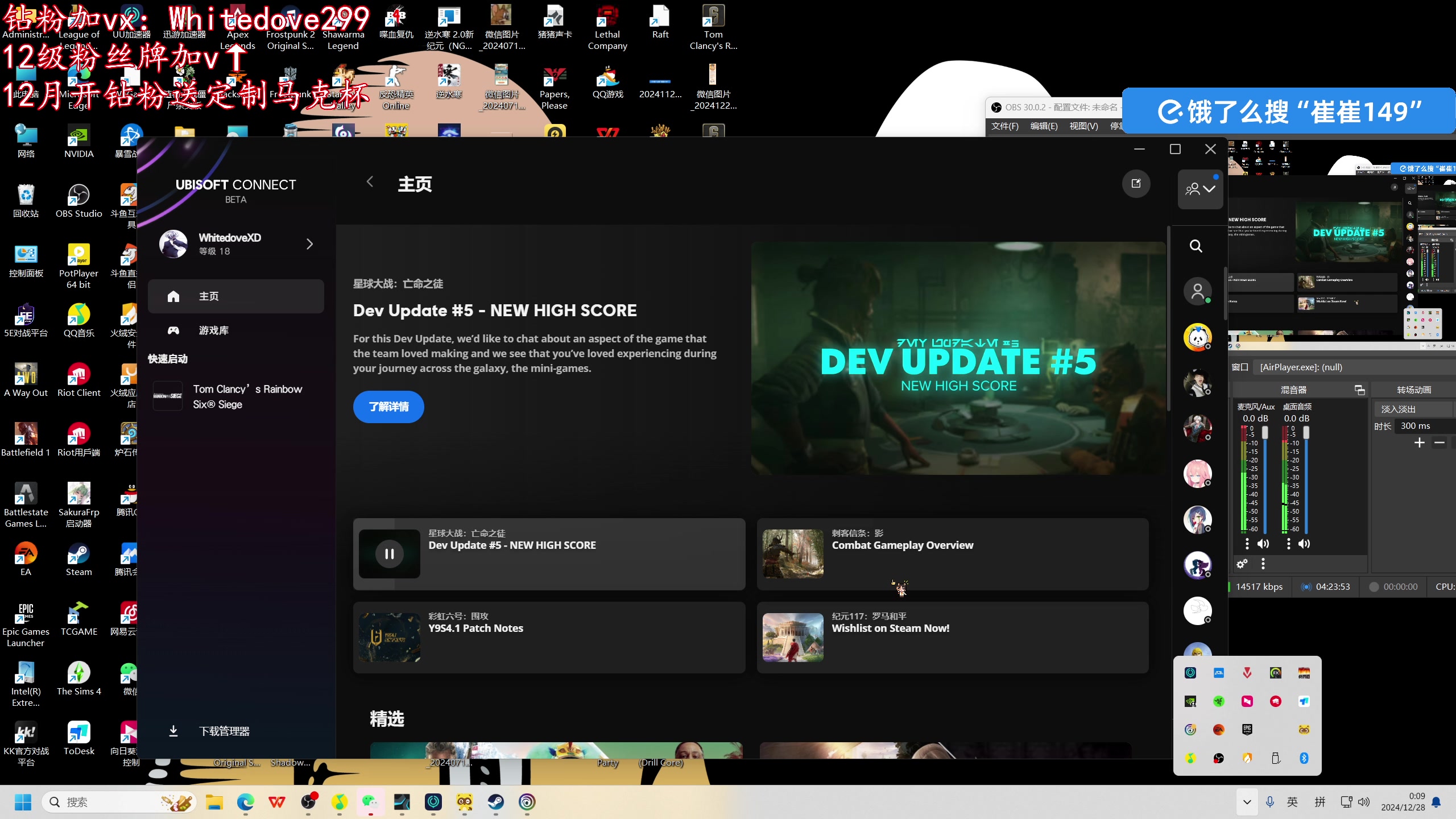Open File Explorer from taskbar
The height and width of the screenshot is (819, 1456).
pos(214,802)
